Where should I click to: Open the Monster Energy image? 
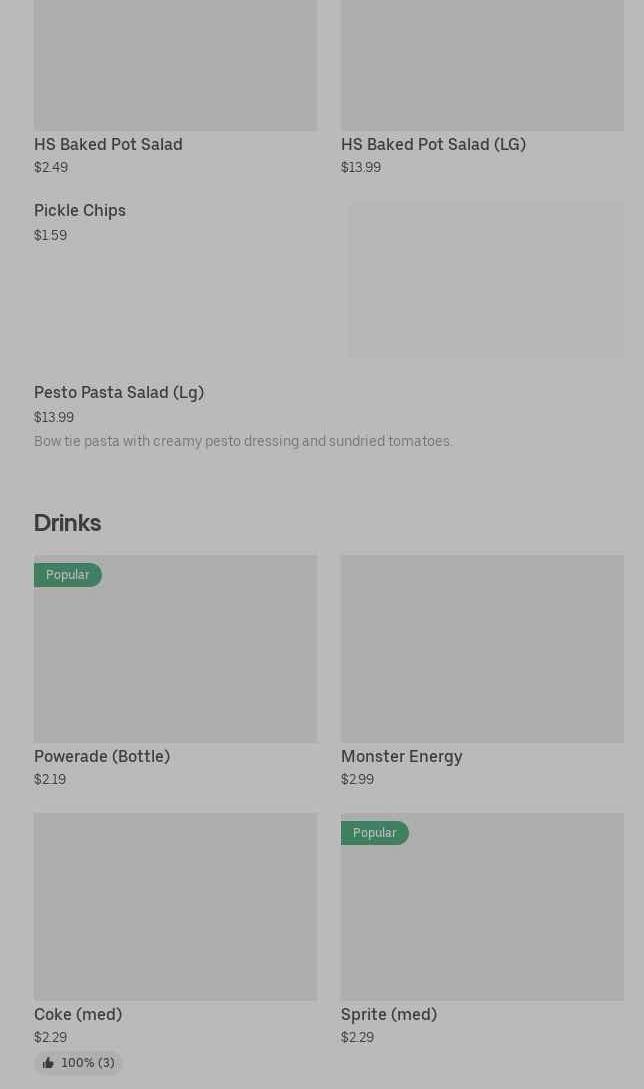point(482,649)
